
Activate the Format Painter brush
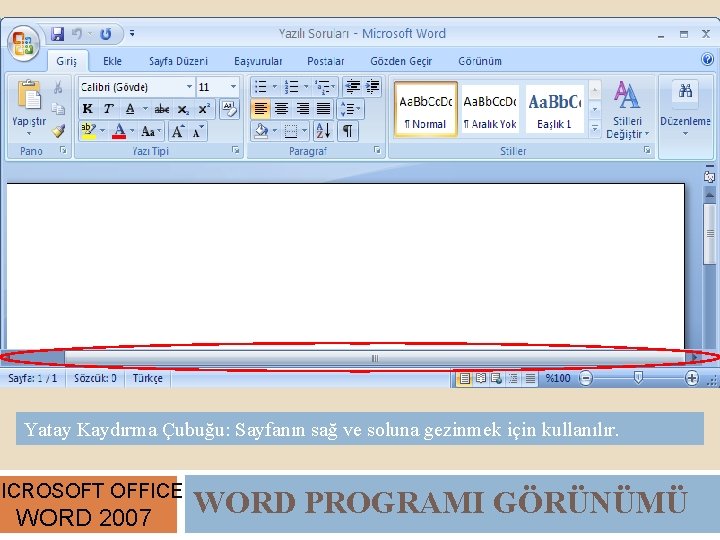click(58, 131)
